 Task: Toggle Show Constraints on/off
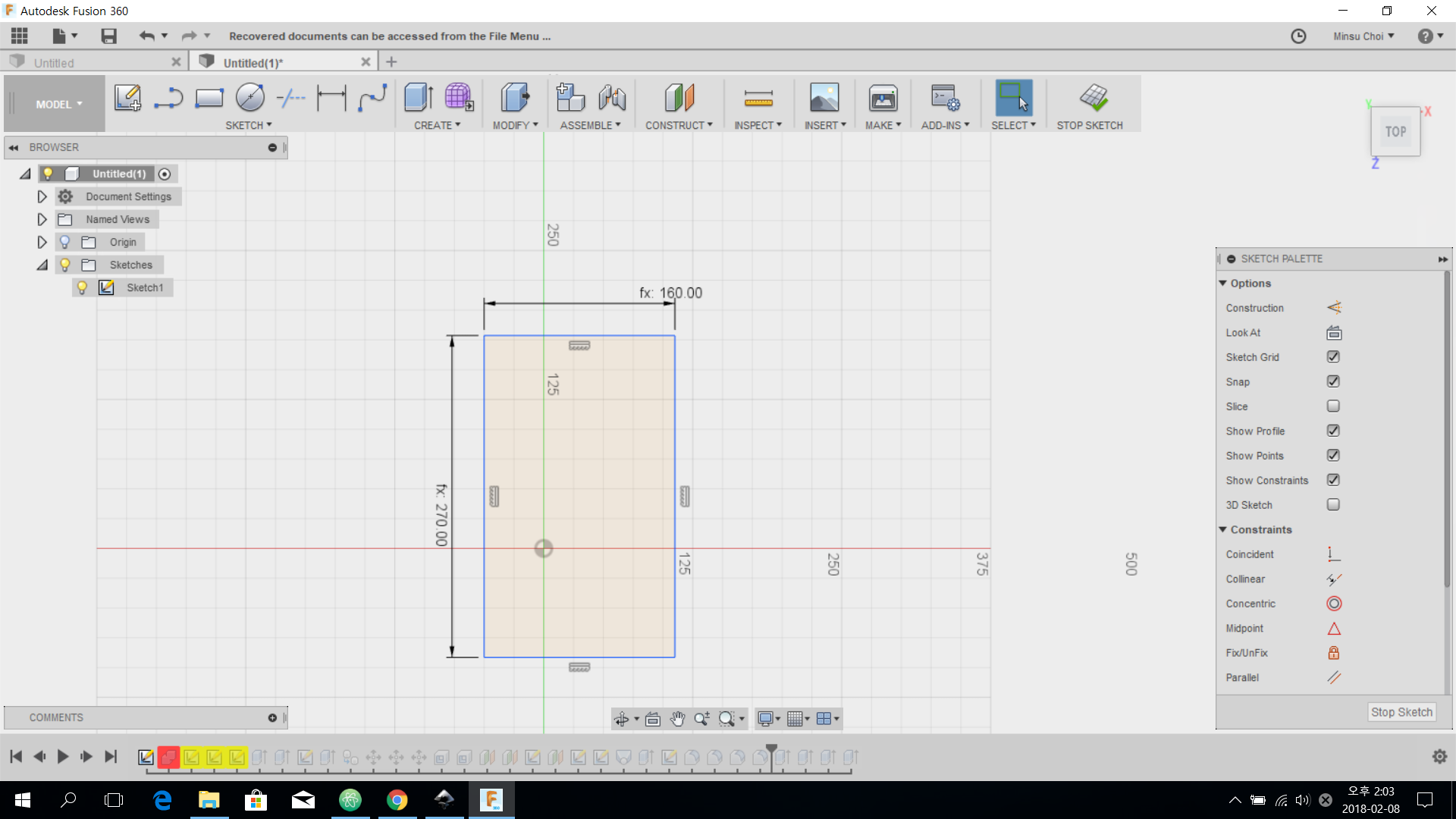(1333, 480)
